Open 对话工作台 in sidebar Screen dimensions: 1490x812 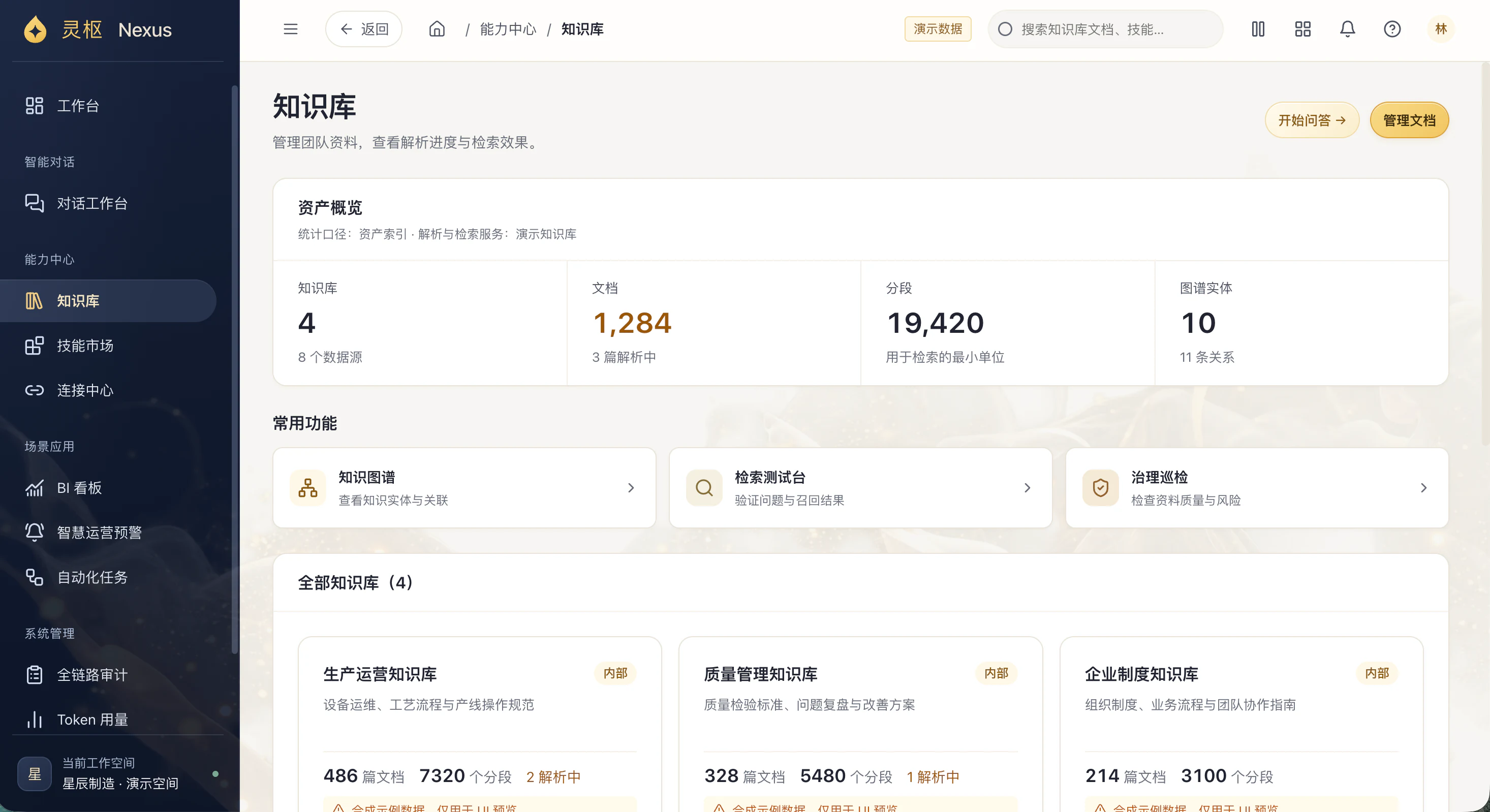108,203
